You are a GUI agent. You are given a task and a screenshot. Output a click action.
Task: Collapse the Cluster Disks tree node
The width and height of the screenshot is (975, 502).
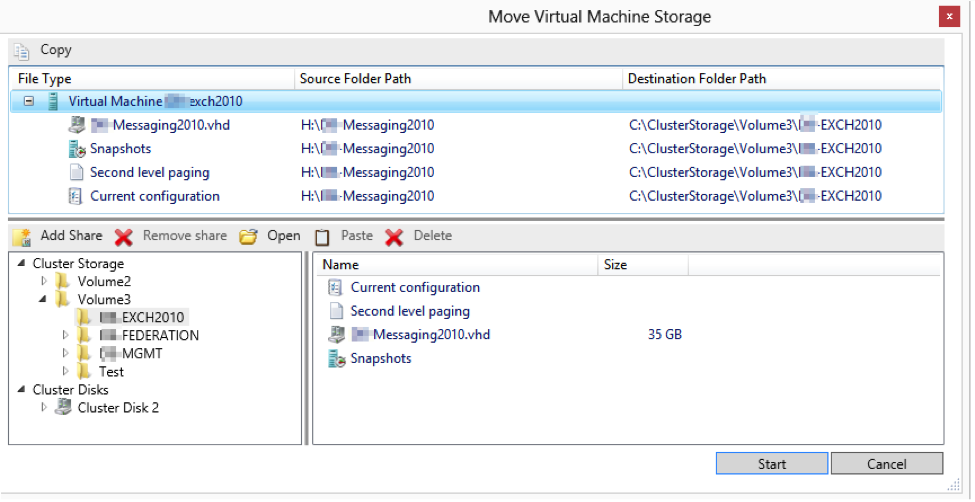21,389
